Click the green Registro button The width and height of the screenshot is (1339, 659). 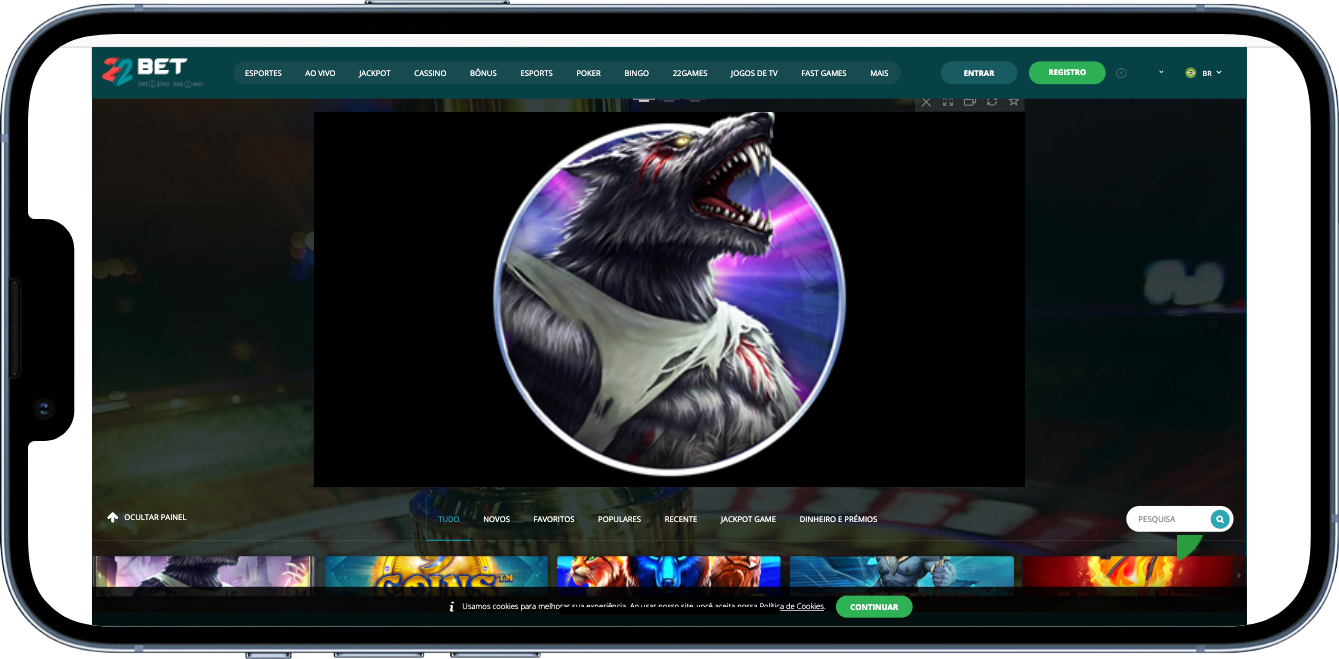[1067, 72]
